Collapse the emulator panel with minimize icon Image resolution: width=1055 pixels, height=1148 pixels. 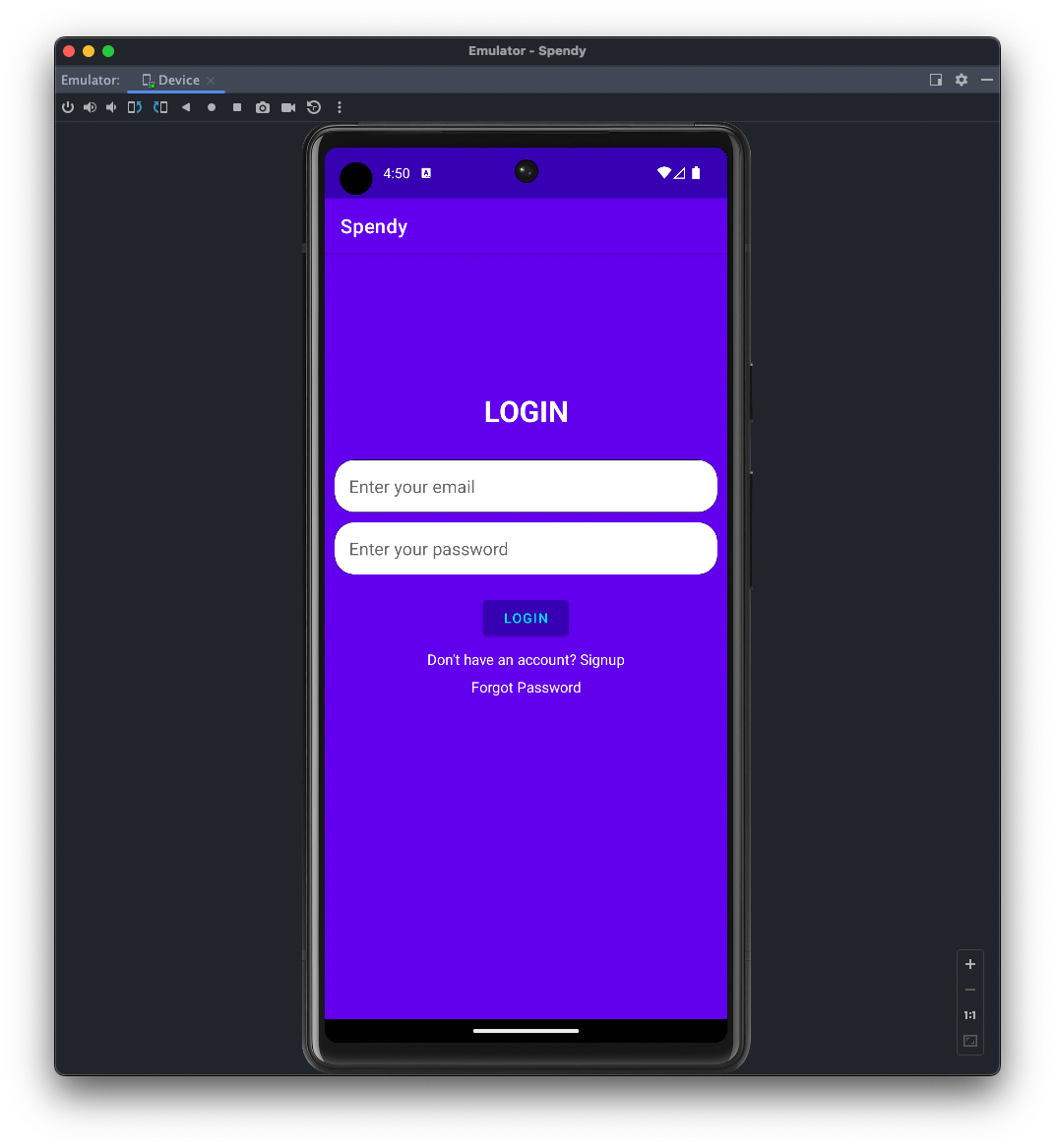[x=987, y=80]
